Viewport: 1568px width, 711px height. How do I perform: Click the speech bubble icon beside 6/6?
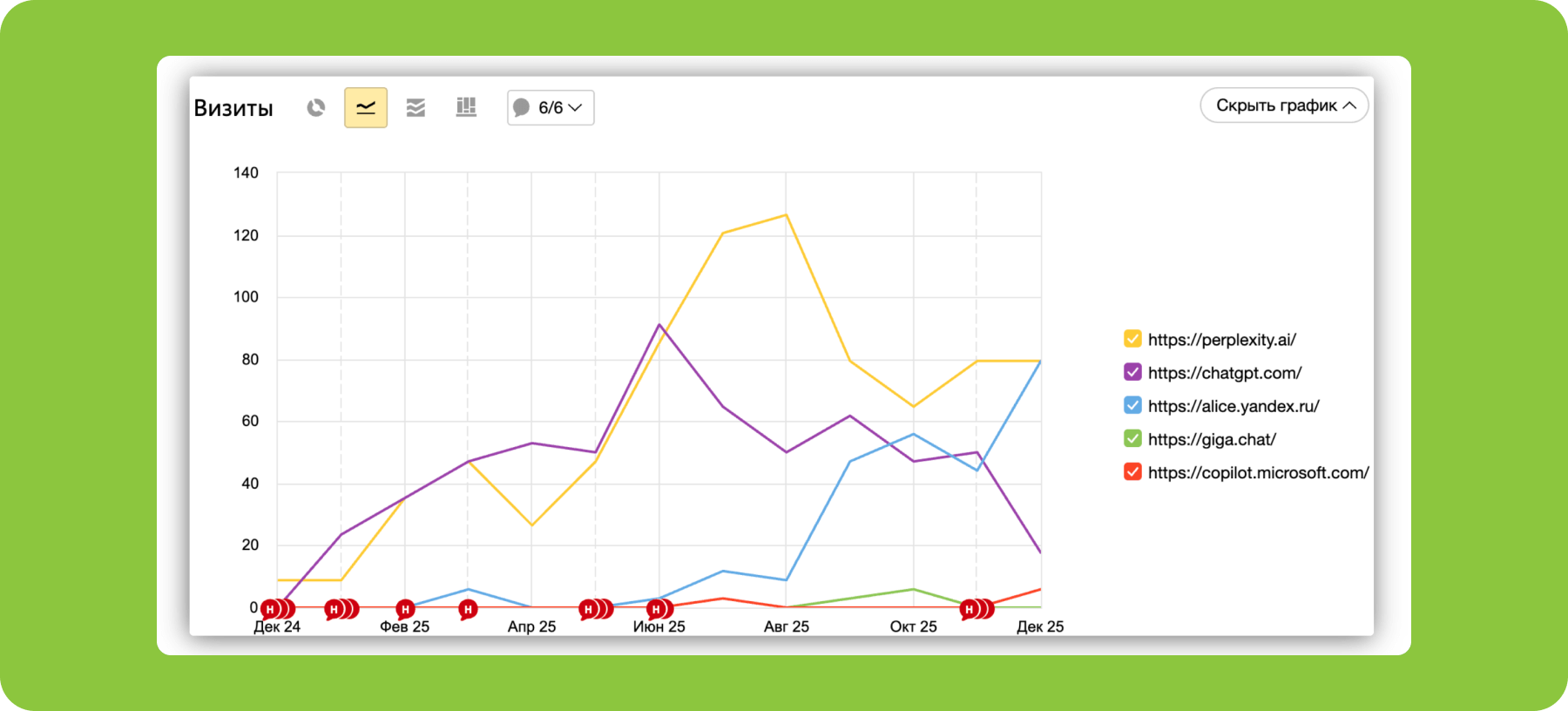[522, 108]
